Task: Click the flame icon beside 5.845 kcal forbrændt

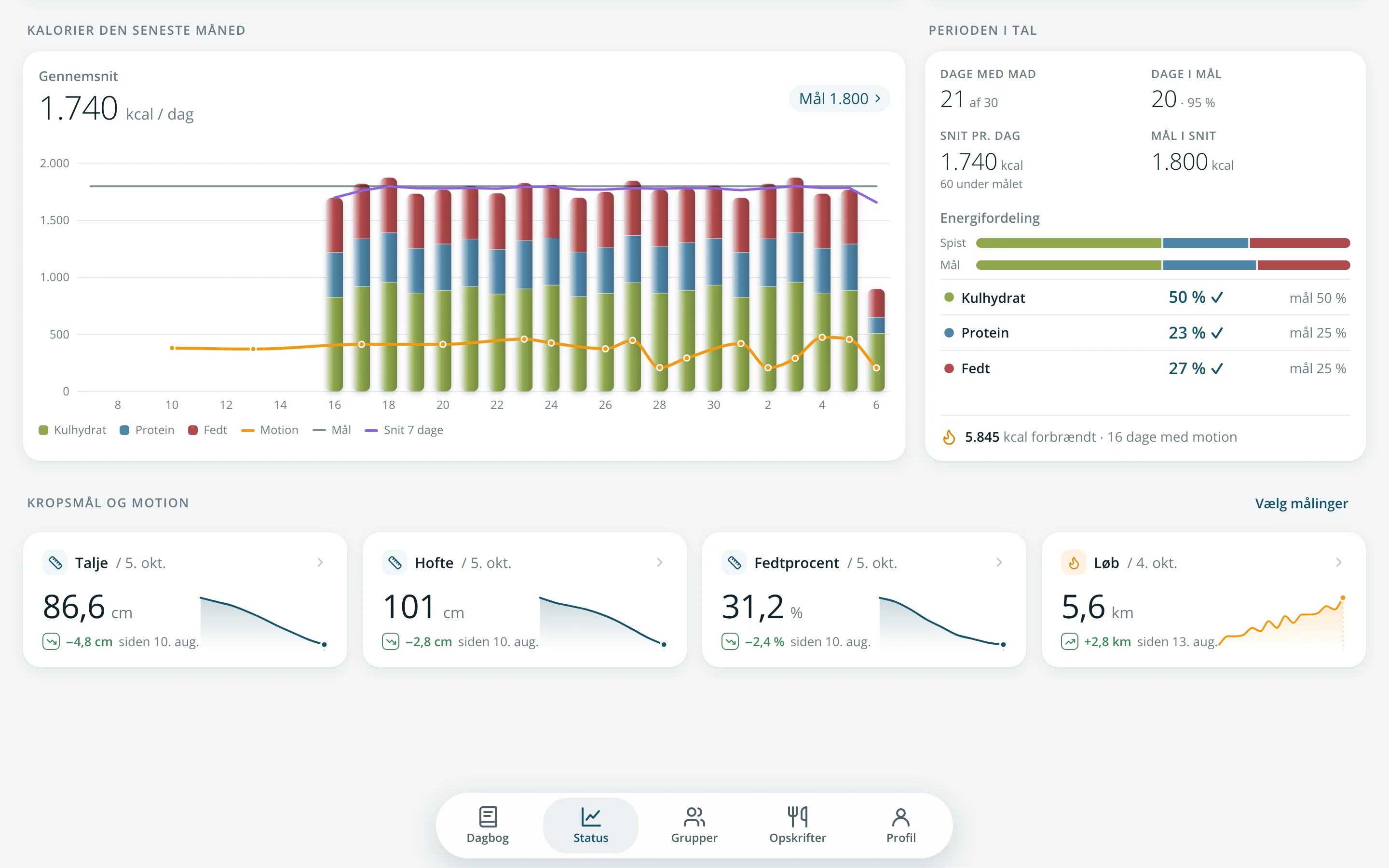Action: pos(949,437)
